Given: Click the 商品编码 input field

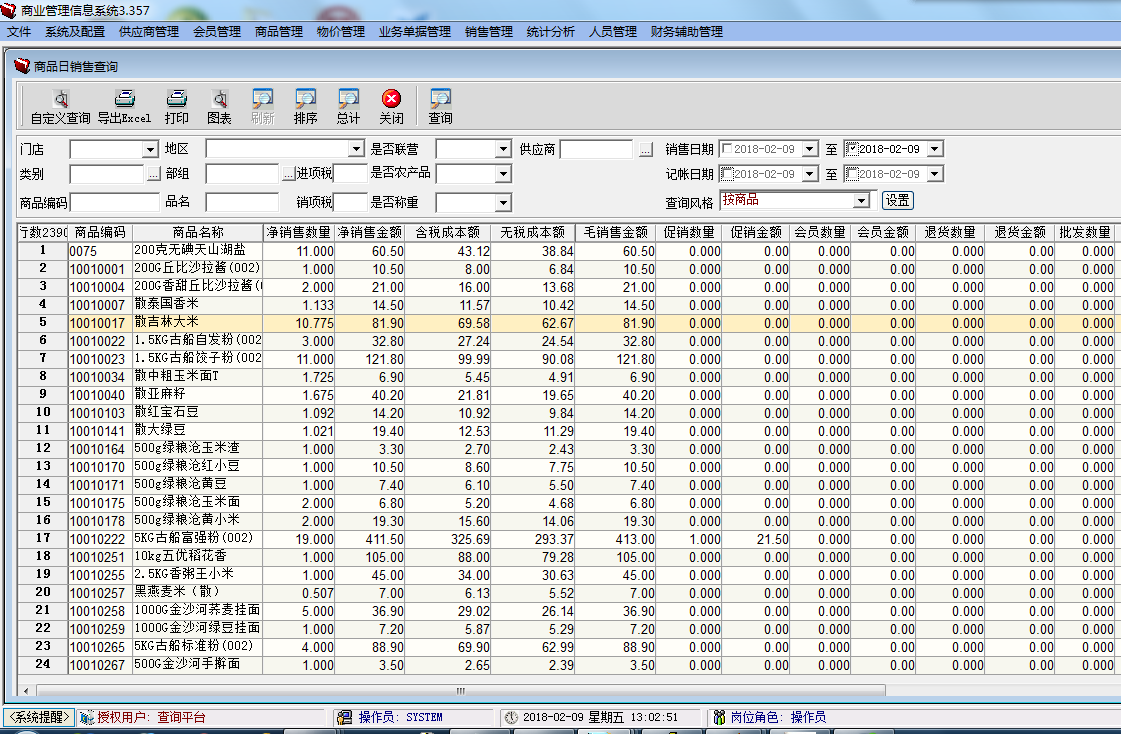Looking at the screenshot, I should click(115, 202).
